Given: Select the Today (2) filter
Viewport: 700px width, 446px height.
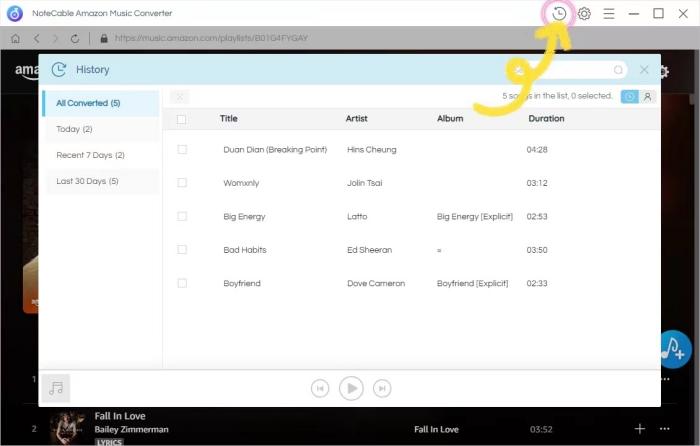Looking at the screenshot, I should pos(102,129).
